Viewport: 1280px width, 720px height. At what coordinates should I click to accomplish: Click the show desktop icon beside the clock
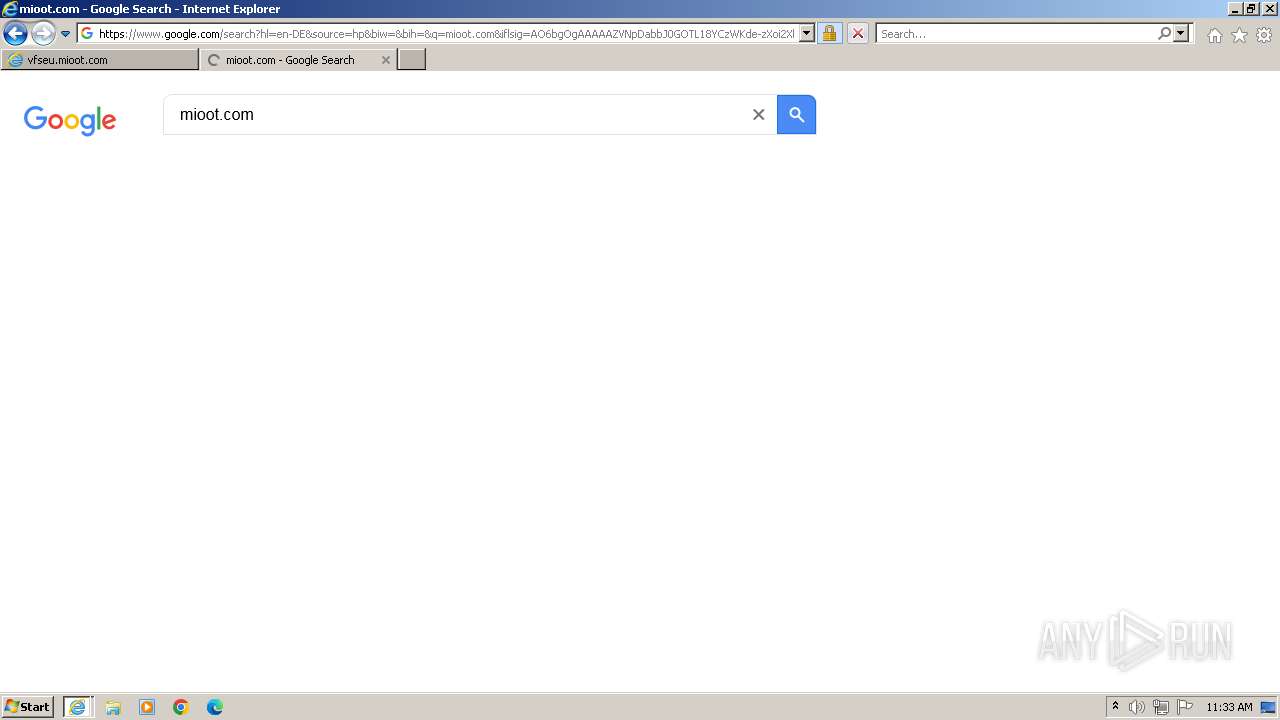pos(1268,707)
